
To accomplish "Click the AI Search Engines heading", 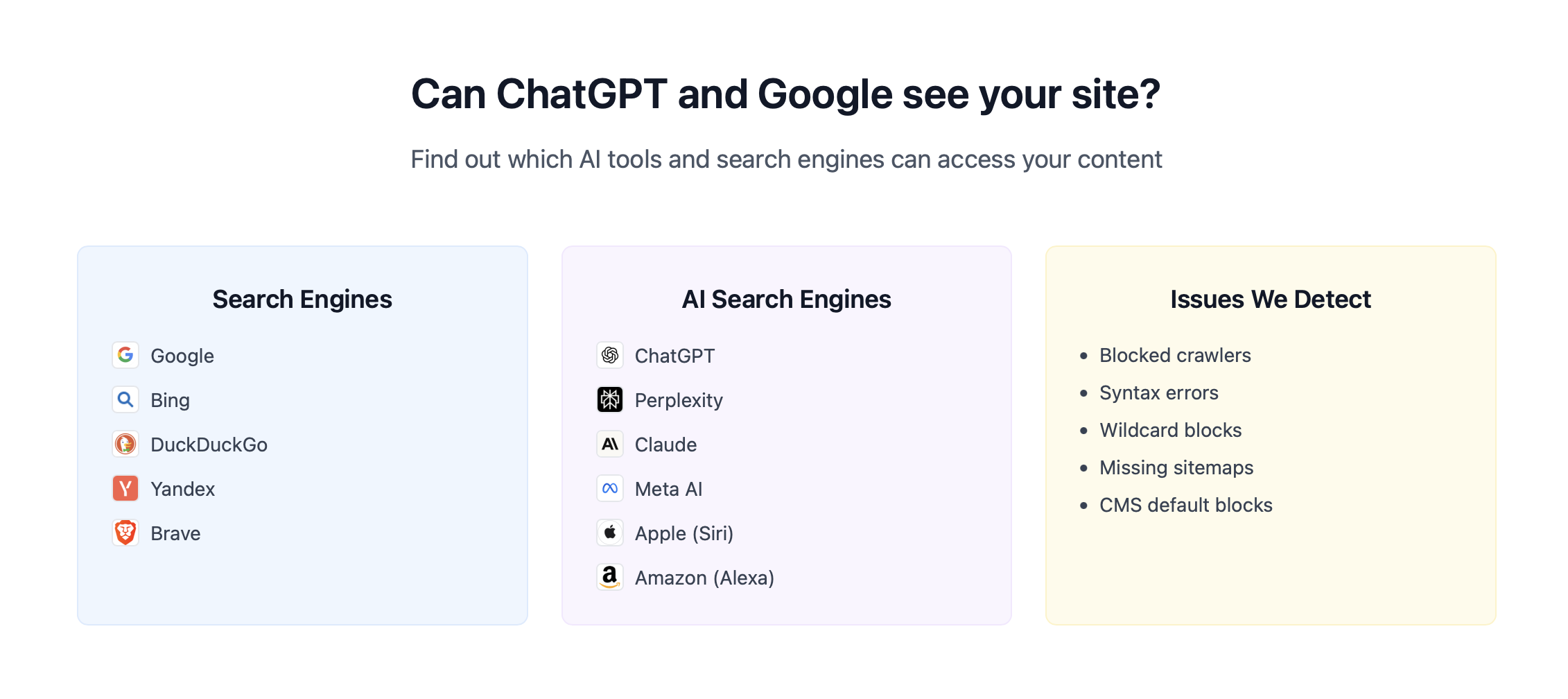I will pos(786,300).
